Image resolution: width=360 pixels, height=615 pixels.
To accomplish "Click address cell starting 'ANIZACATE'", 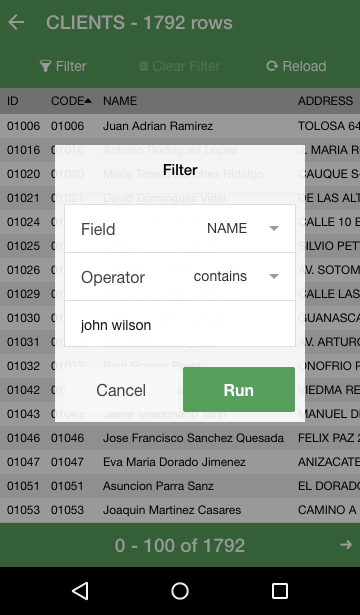I will 329,462.
